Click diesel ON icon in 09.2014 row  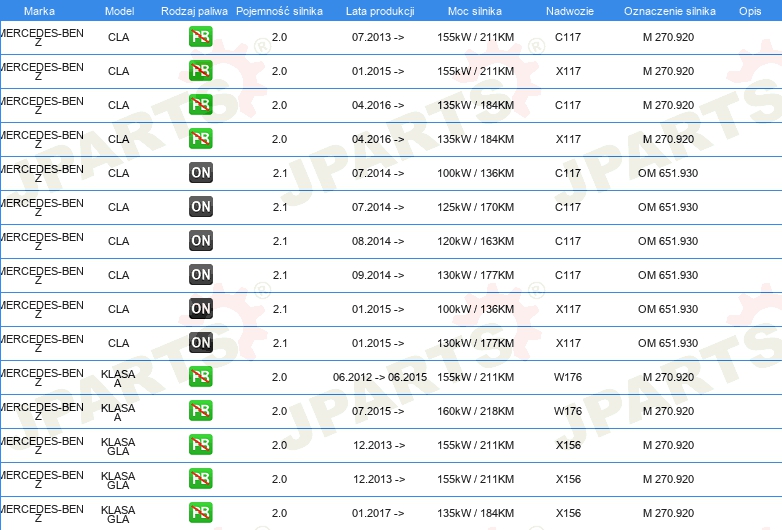click(x=200, y=275)
